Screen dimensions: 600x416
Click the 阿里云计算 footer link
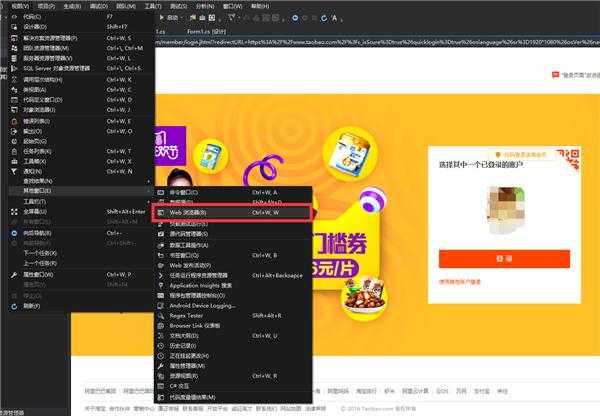415,391
